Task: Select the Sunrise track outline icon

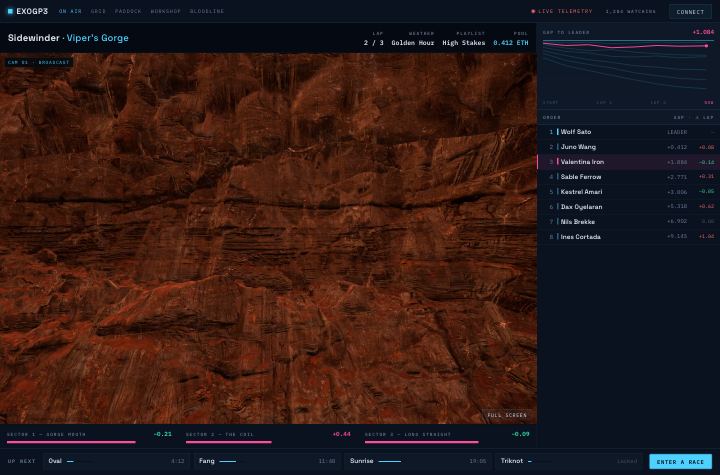Action: [389, 461]
